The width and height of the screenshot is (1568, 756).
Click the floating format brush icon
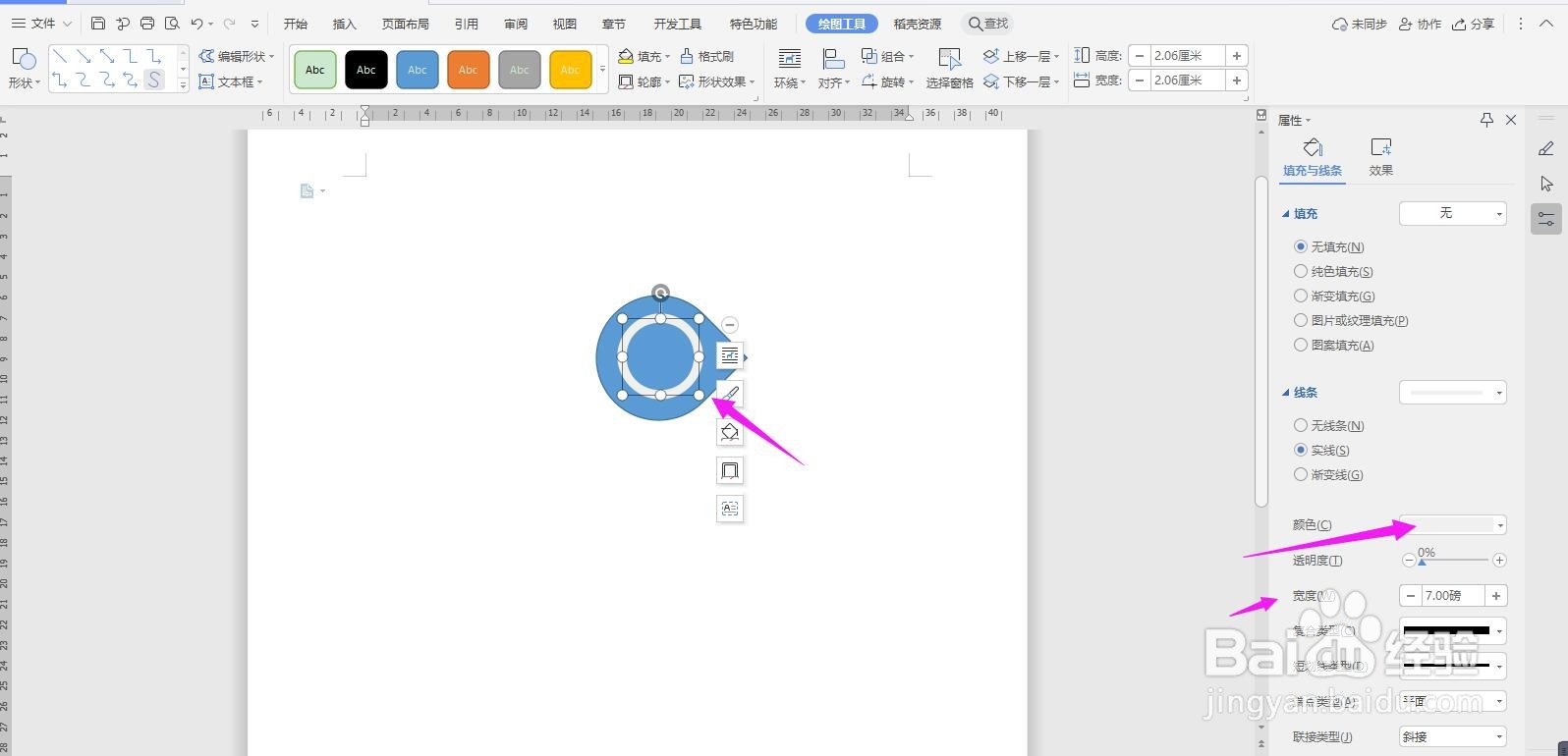730,395
